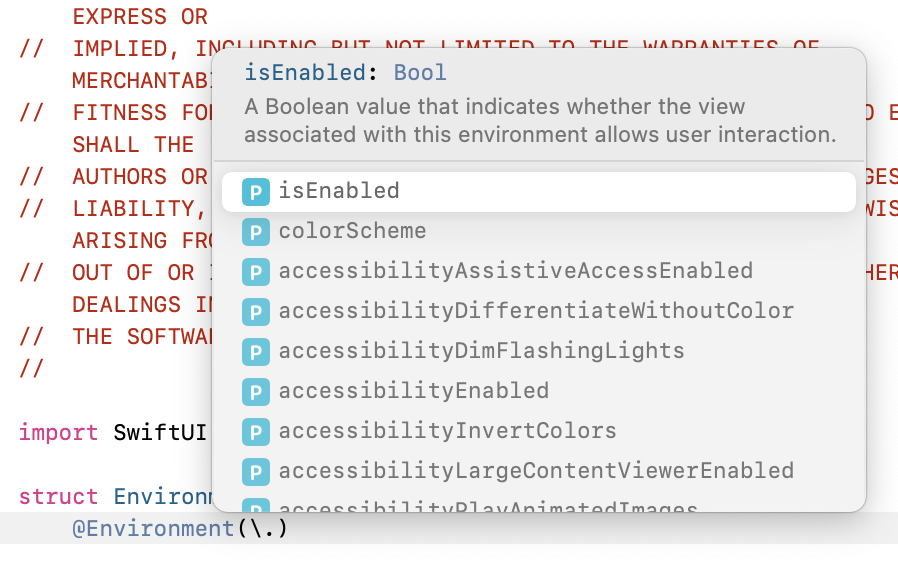Click the property icon for accessibilityAssistiveAccessEnabled
898x564 pixels.
coord(255,272)
